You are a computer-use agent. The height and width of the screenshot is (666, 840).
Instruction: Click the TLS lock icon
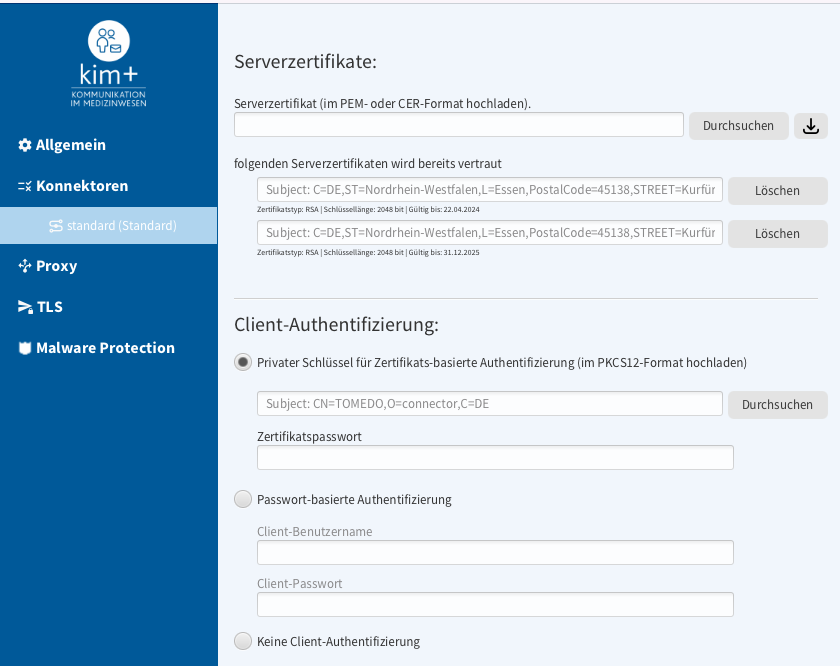point(25,306)
